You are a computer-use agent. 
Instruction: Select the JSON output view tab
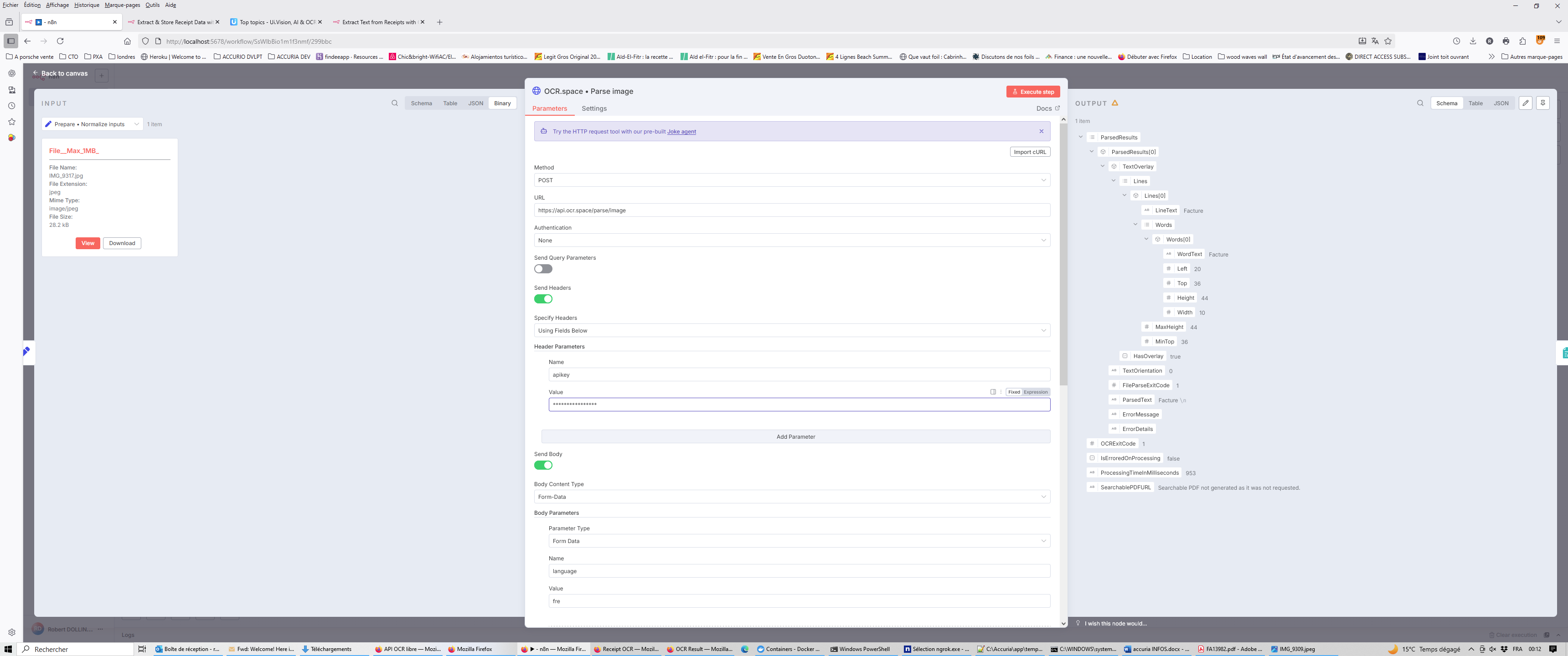(x=1501, y=103)
